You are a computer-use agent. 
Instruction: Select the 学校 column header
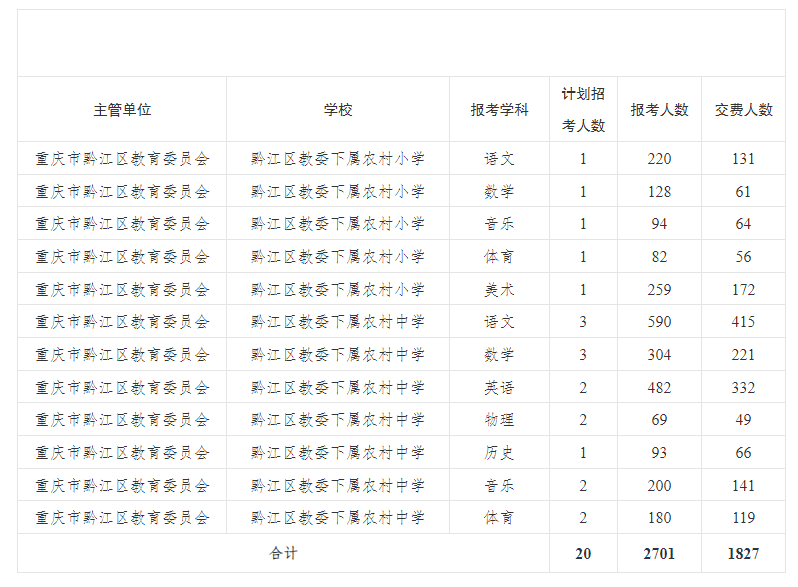pos(338,110)
